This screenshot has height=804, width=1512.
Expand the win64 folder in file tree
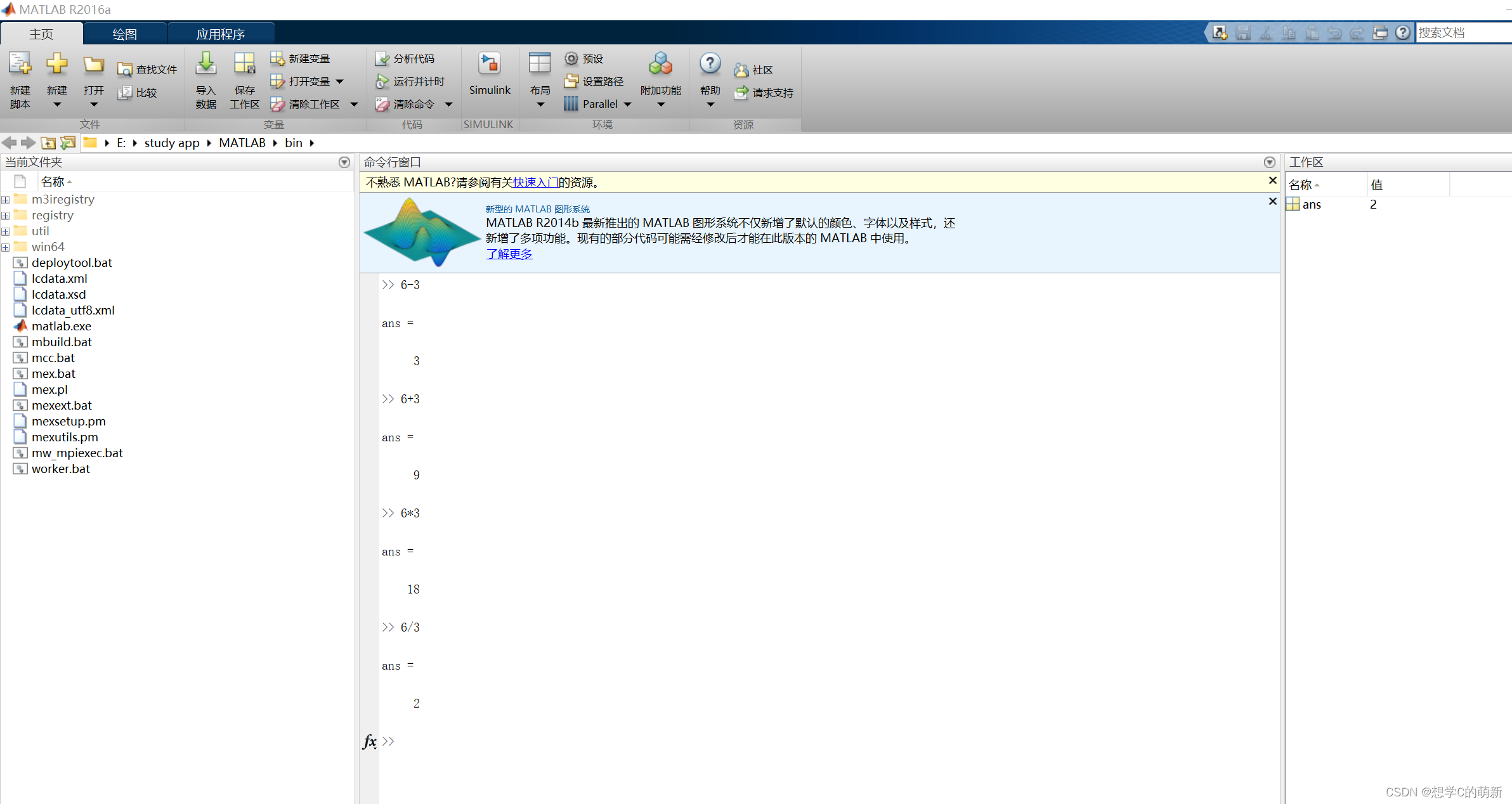click(x=6, y=247)
